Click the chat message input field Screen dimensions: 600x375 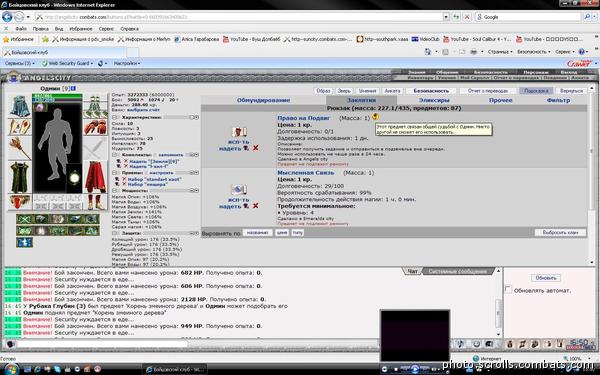(103, 344)
